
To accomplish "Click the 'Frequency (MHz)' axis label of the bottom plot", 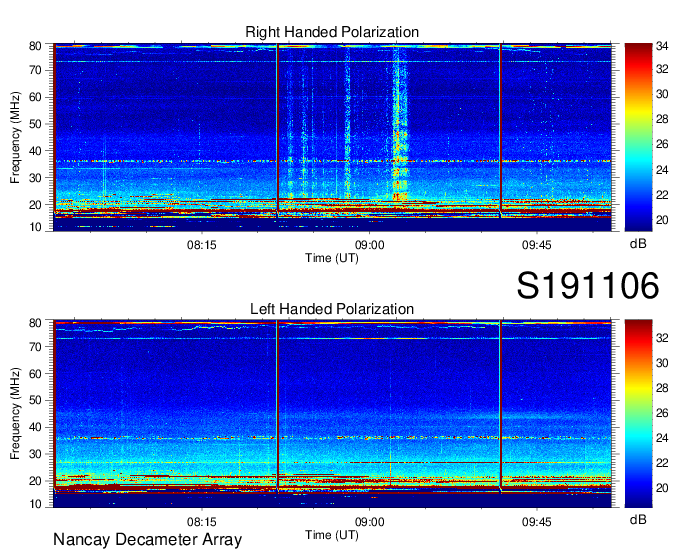I will click(15, 414).
